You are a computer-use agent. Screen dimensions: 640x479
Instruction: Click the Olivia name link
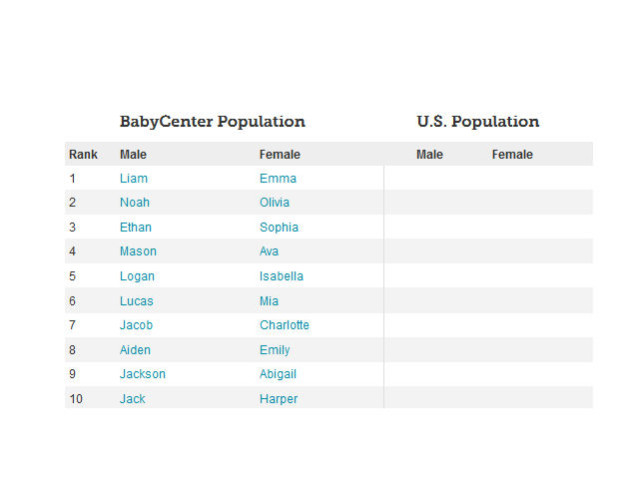[274, 202]
